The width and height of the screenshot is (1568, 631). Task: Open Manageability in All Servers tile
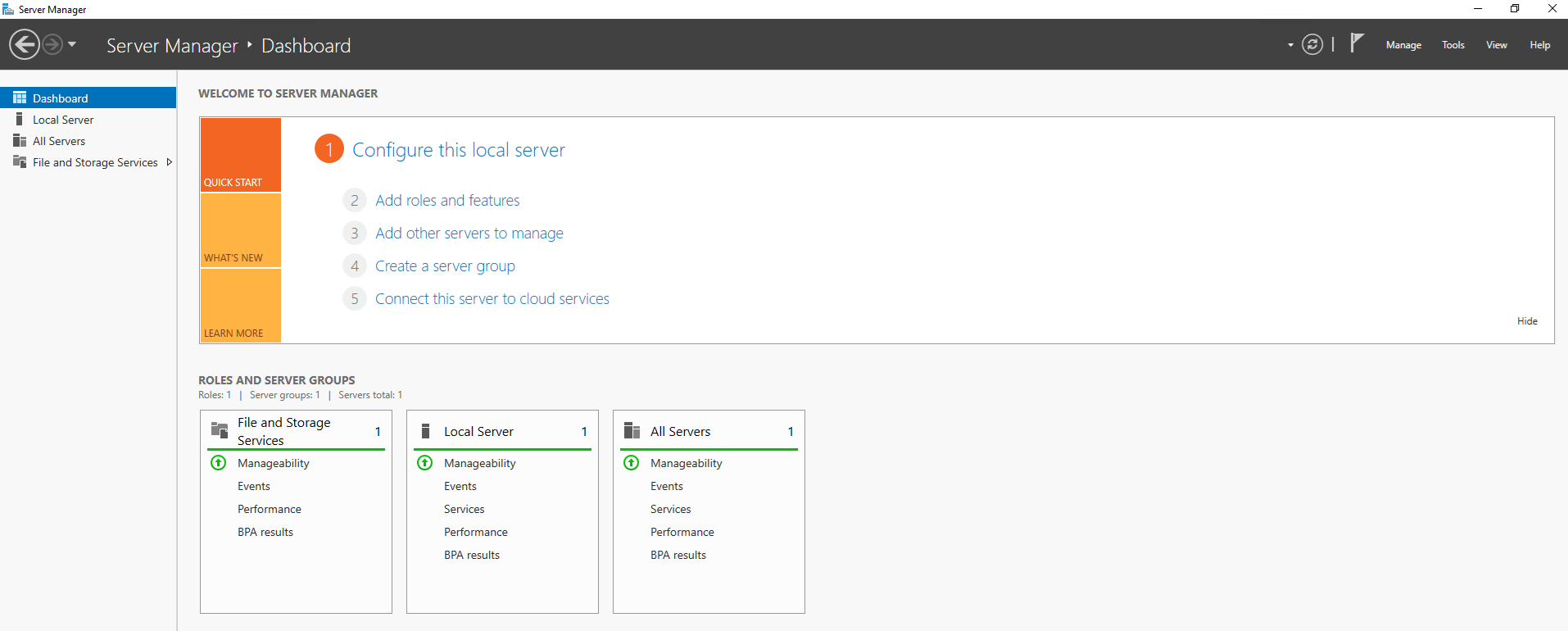point(687,463)
